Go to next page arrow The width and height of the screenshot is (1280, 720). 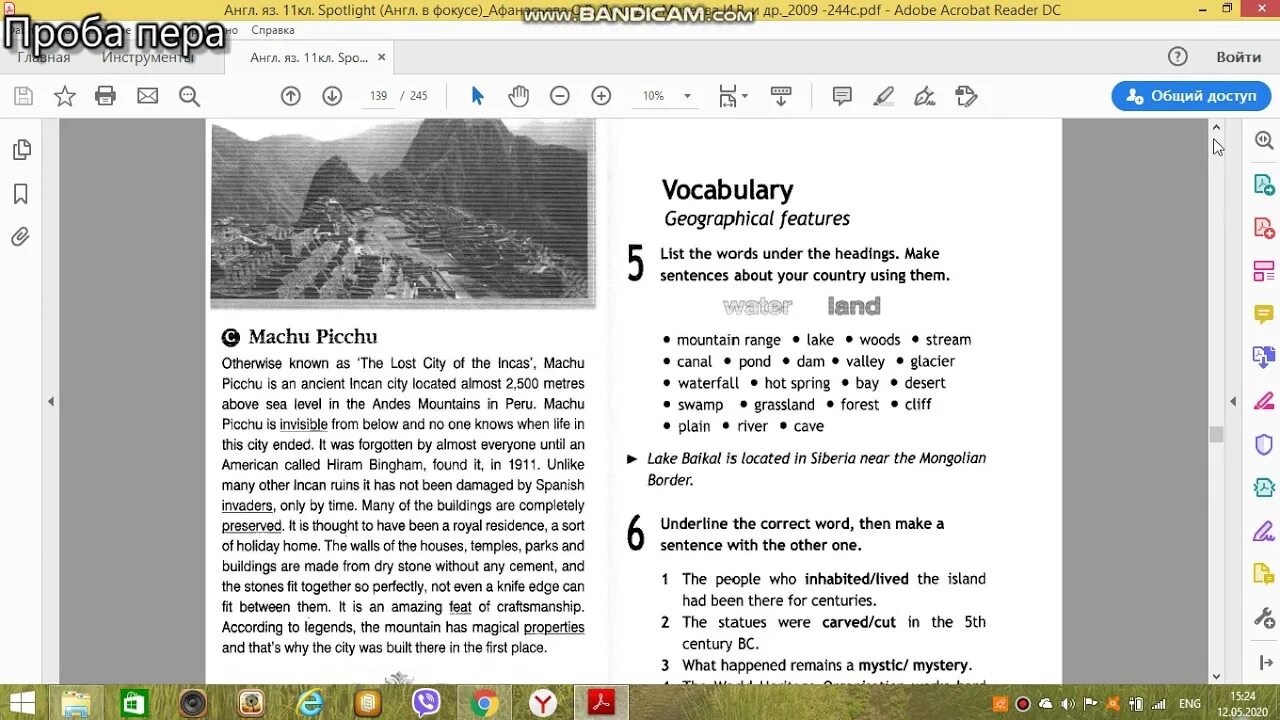(x=332, y=96)
